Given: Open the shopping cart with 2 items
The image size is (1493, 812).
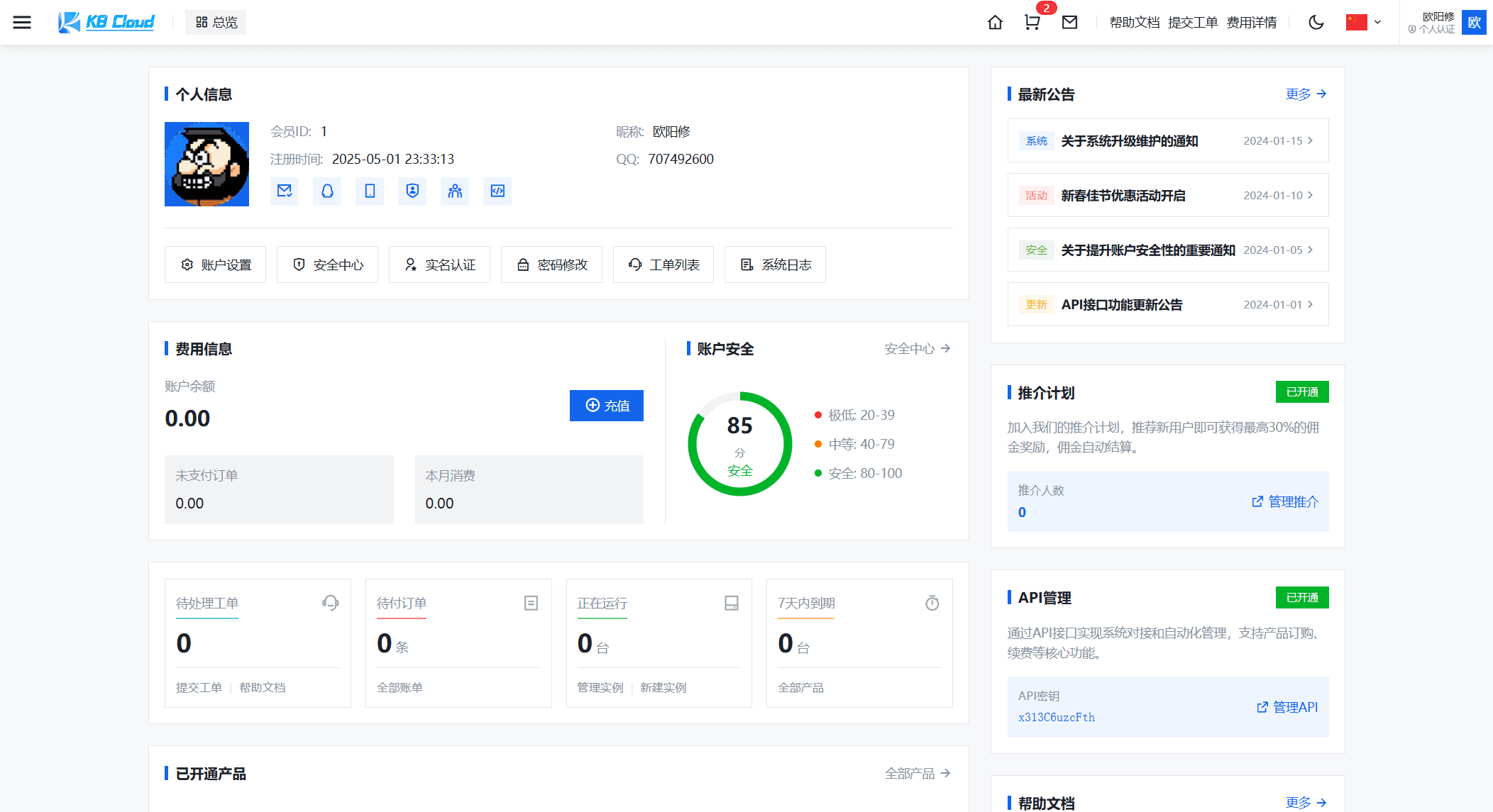Looking at the screenshot, I should 1032,23.
